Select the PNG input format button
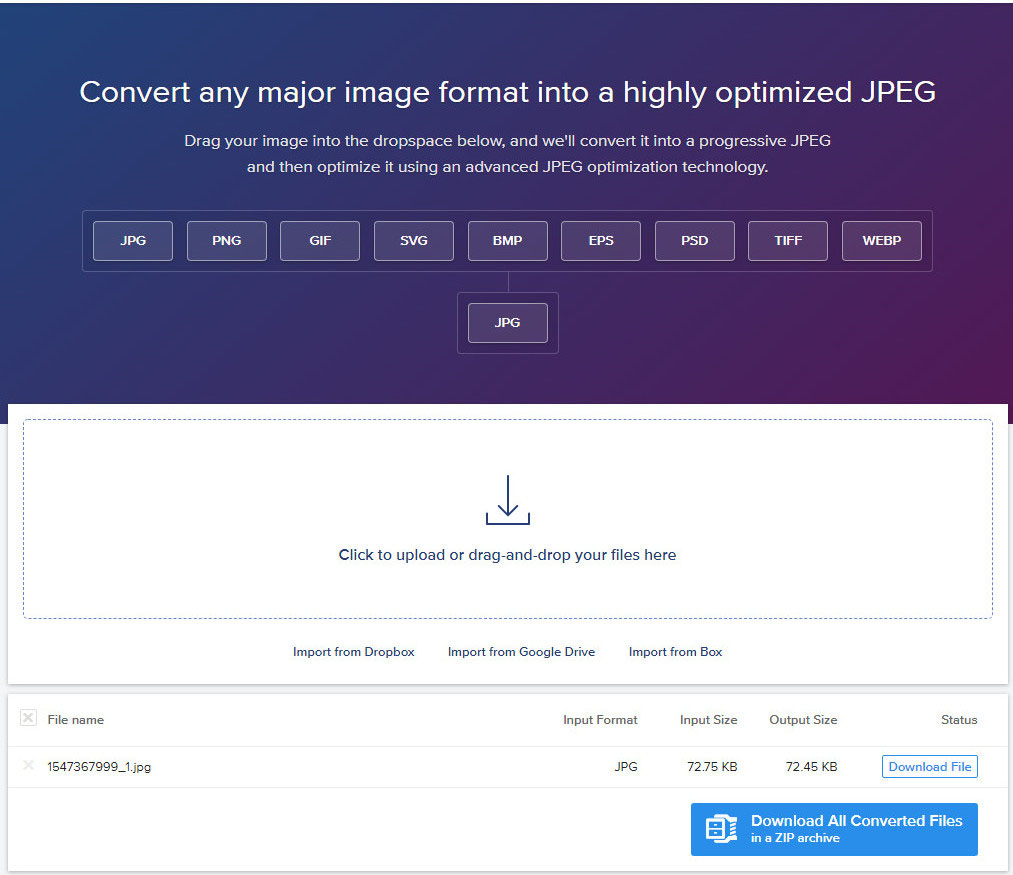 pyautogui.click(x=227, y=241)
